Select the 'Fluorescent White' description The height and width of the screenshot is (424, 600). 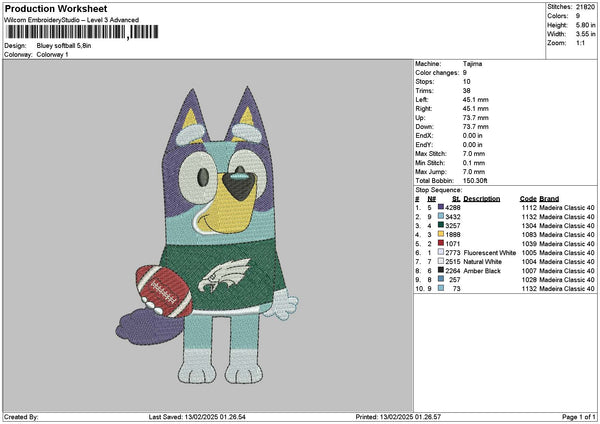(x=490, y=253)
